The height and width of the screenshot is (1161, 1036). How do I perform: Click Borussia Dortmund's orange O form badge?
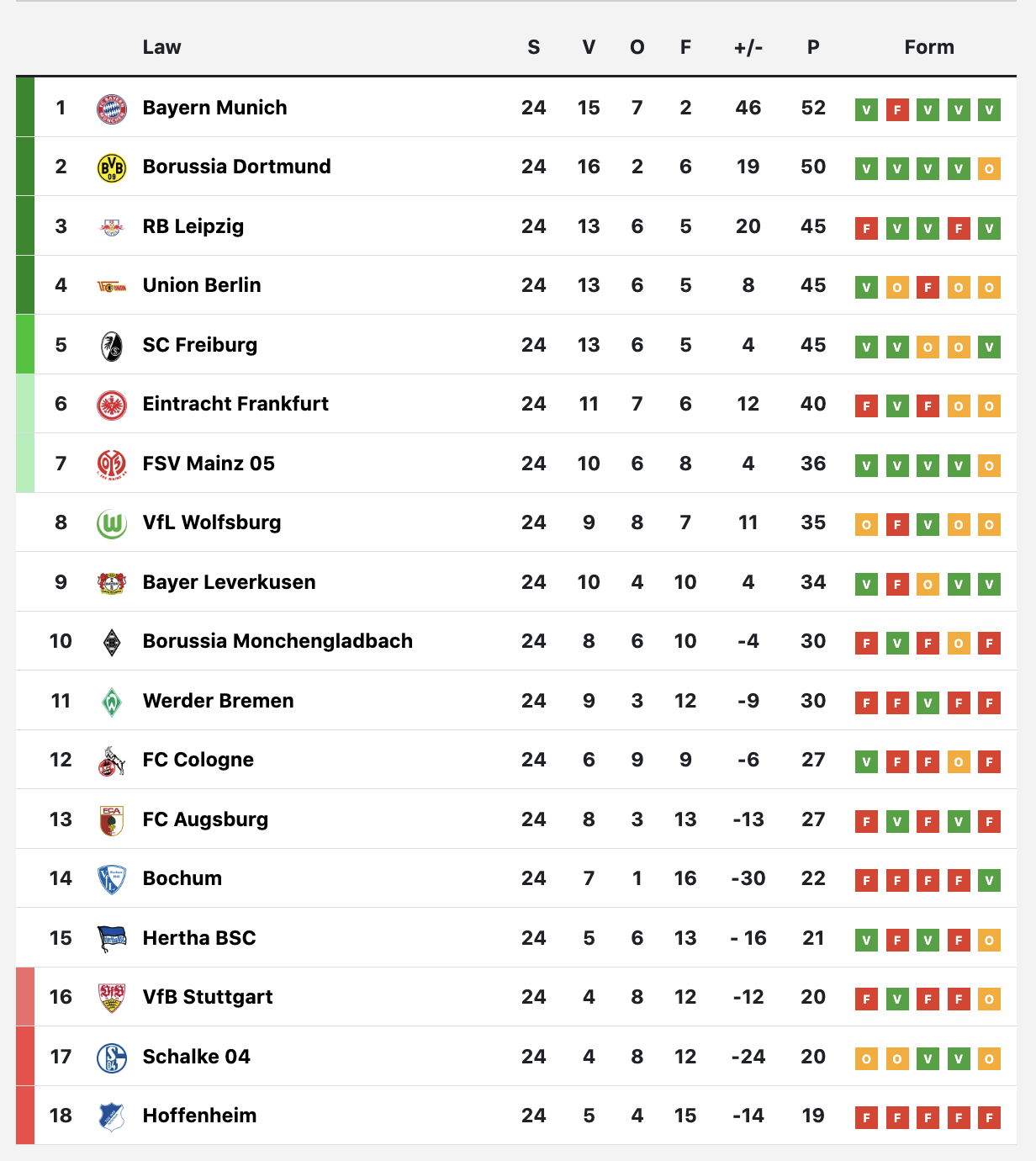tap(990, 169)
